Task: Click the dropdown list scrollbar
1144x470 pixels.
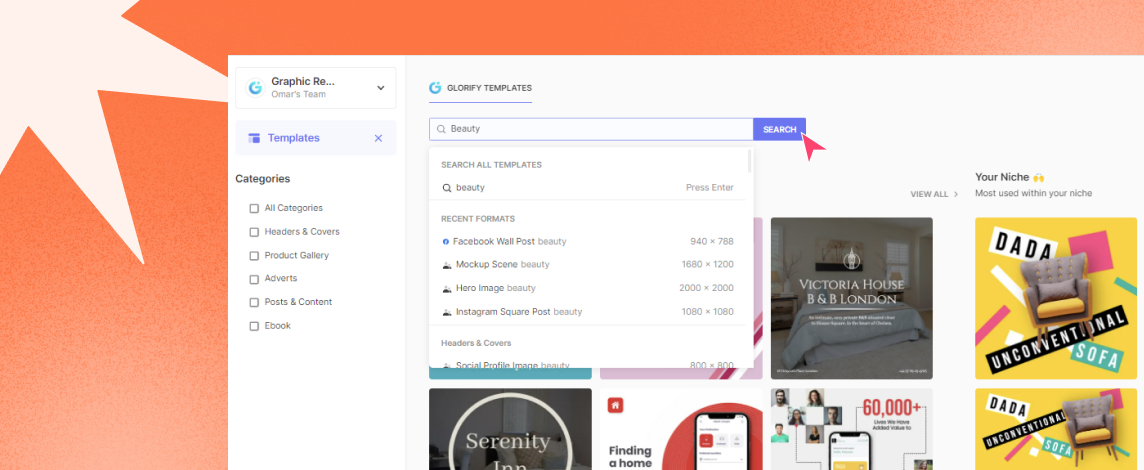Action: pos(750,160)
